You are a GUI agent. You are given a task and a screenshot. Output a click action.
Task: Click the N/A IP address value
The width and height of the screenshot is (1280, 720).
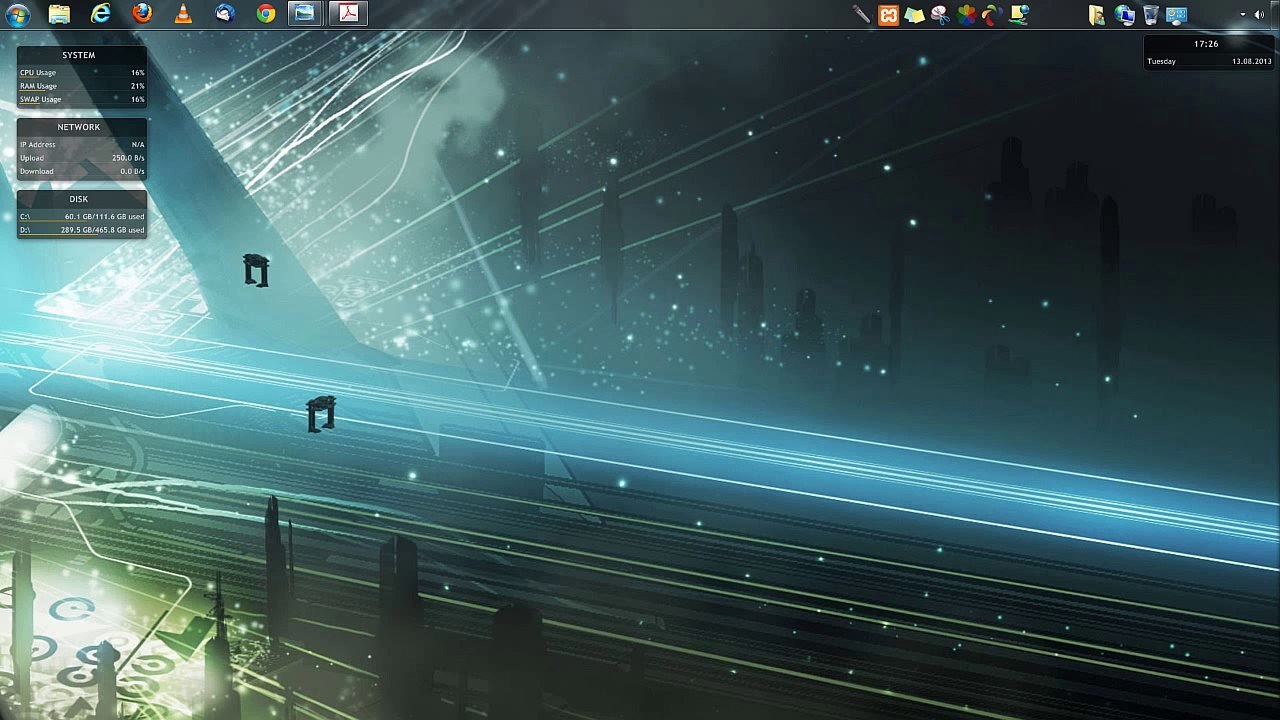(x=138, y=144)
